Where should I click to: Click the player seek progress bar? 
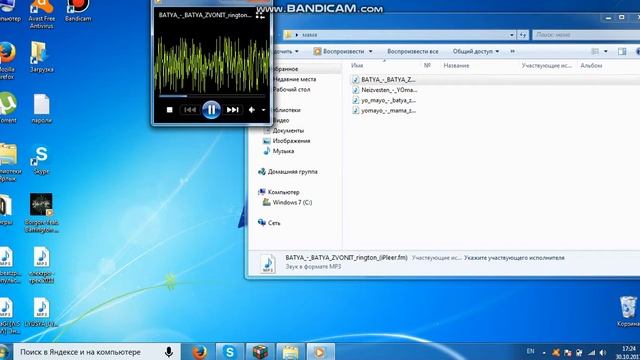pyautogui.click(x=212, y=96)
